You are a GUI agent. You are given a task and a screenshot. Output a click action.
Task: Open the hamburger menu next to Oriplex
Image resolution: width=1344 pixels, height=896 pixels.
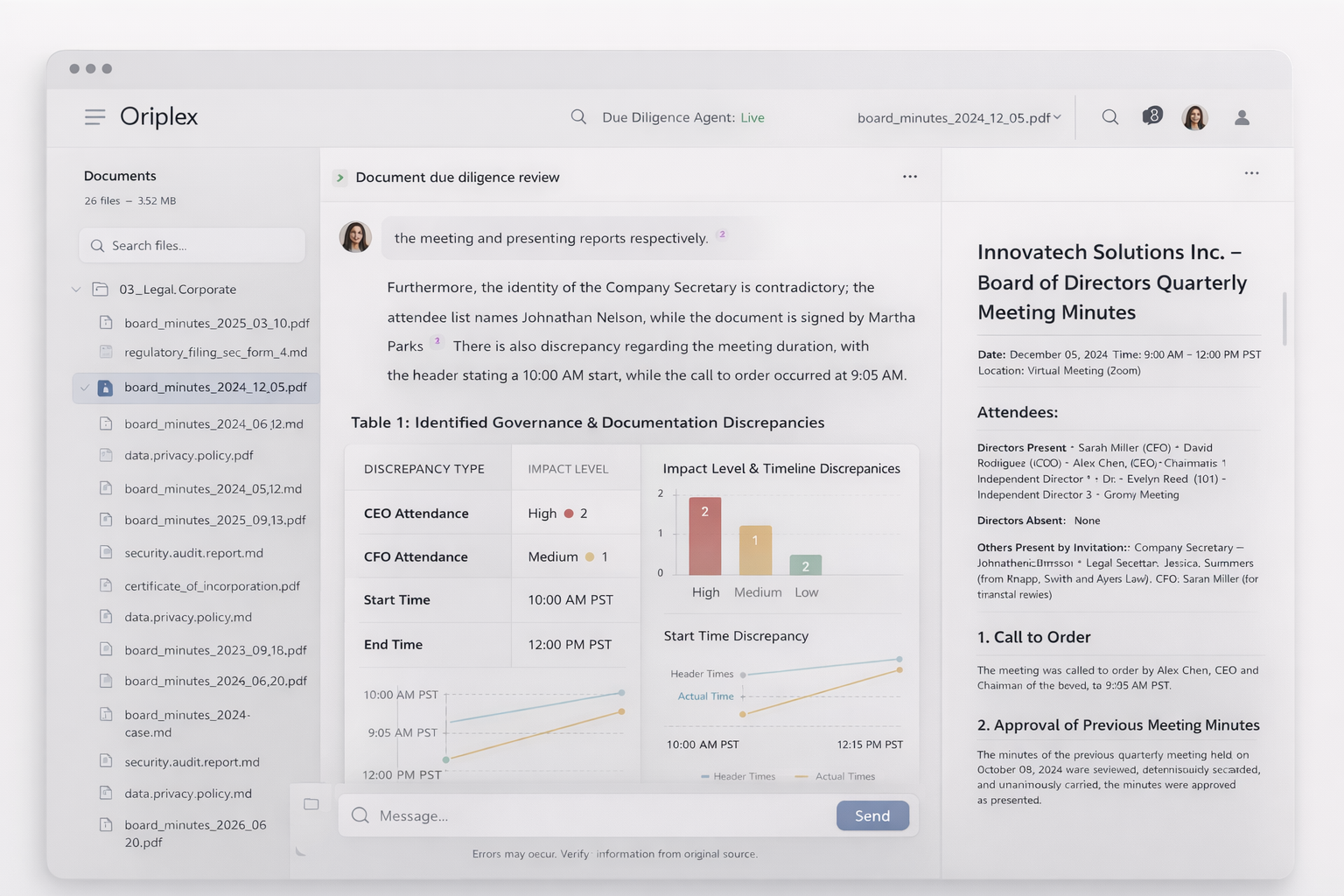94,117
